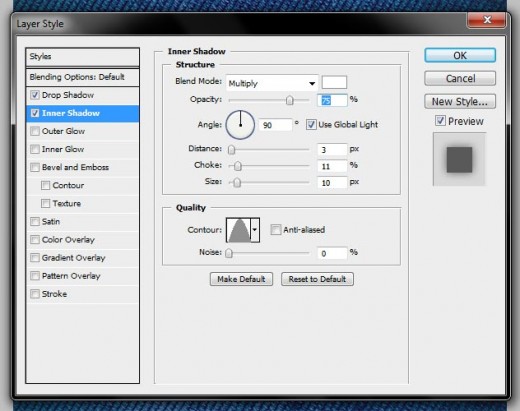Toggle the Preview checkbox
The height and width of the screenshot is (411, 520).
pyautogui.click(x=440, y=121)
